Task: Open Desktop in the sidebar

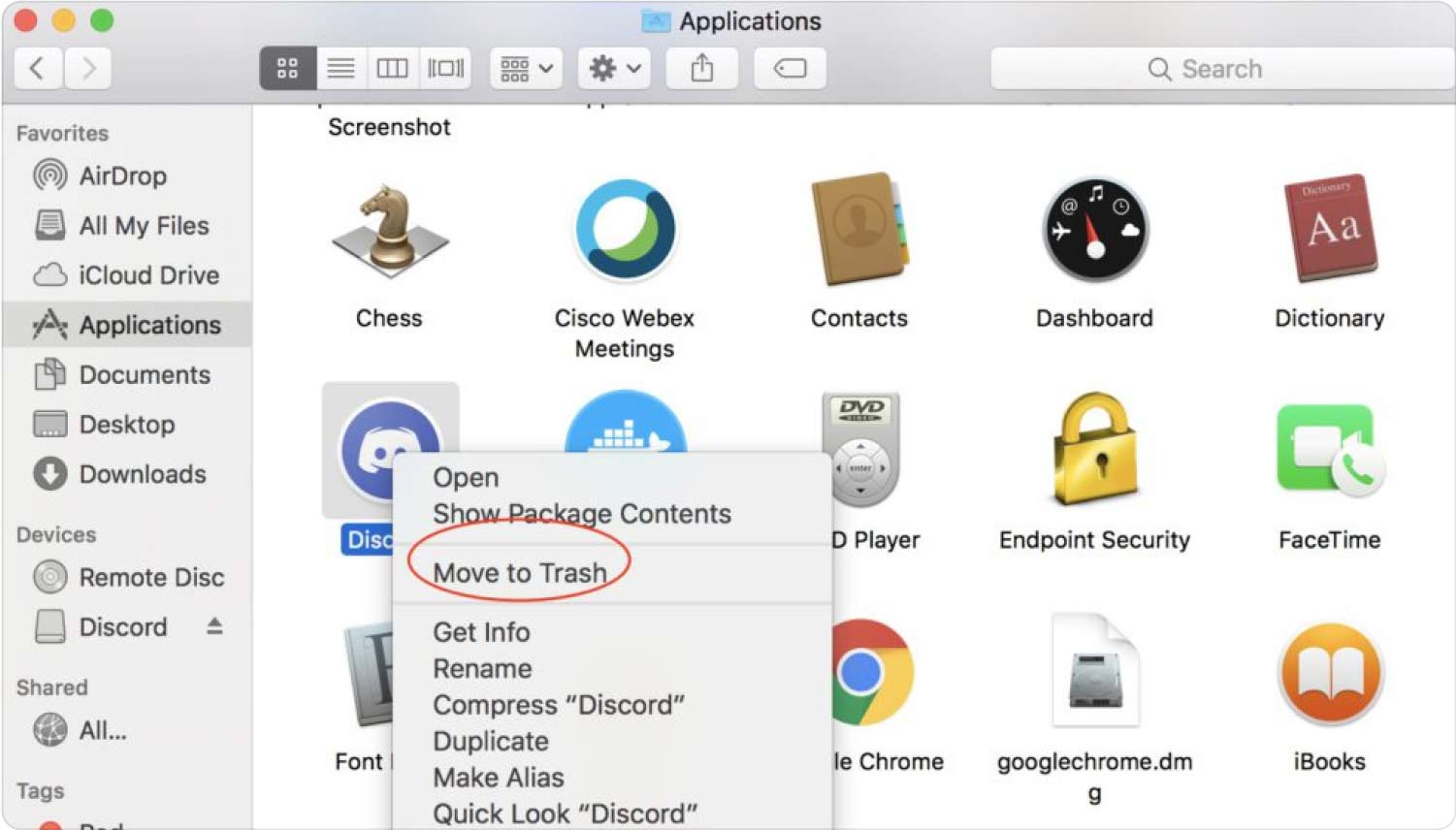Action: coord(126,424)
